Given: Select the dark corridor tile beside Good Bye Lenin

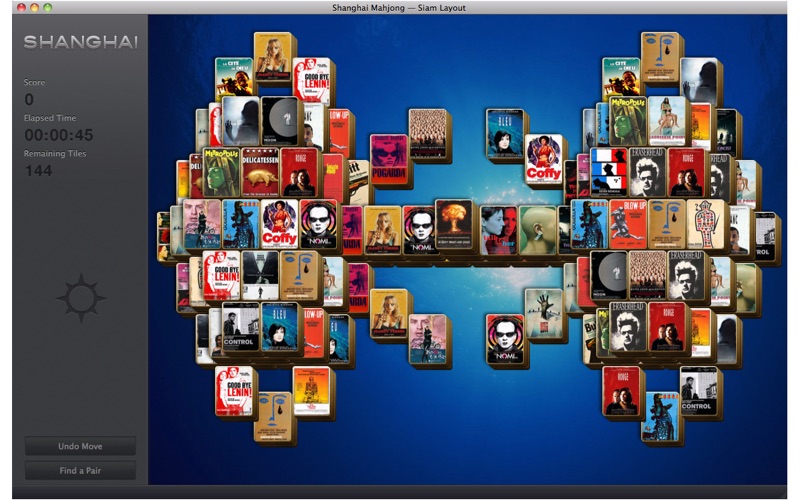Looking at the screenshot, I should (260, 276).
